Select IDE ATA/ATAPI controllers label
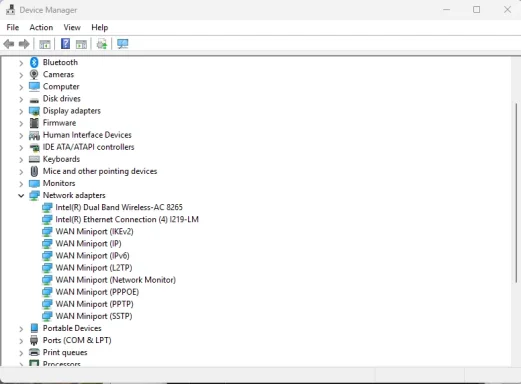This screenshot has height=384, width=521. [x=88, y=147]
